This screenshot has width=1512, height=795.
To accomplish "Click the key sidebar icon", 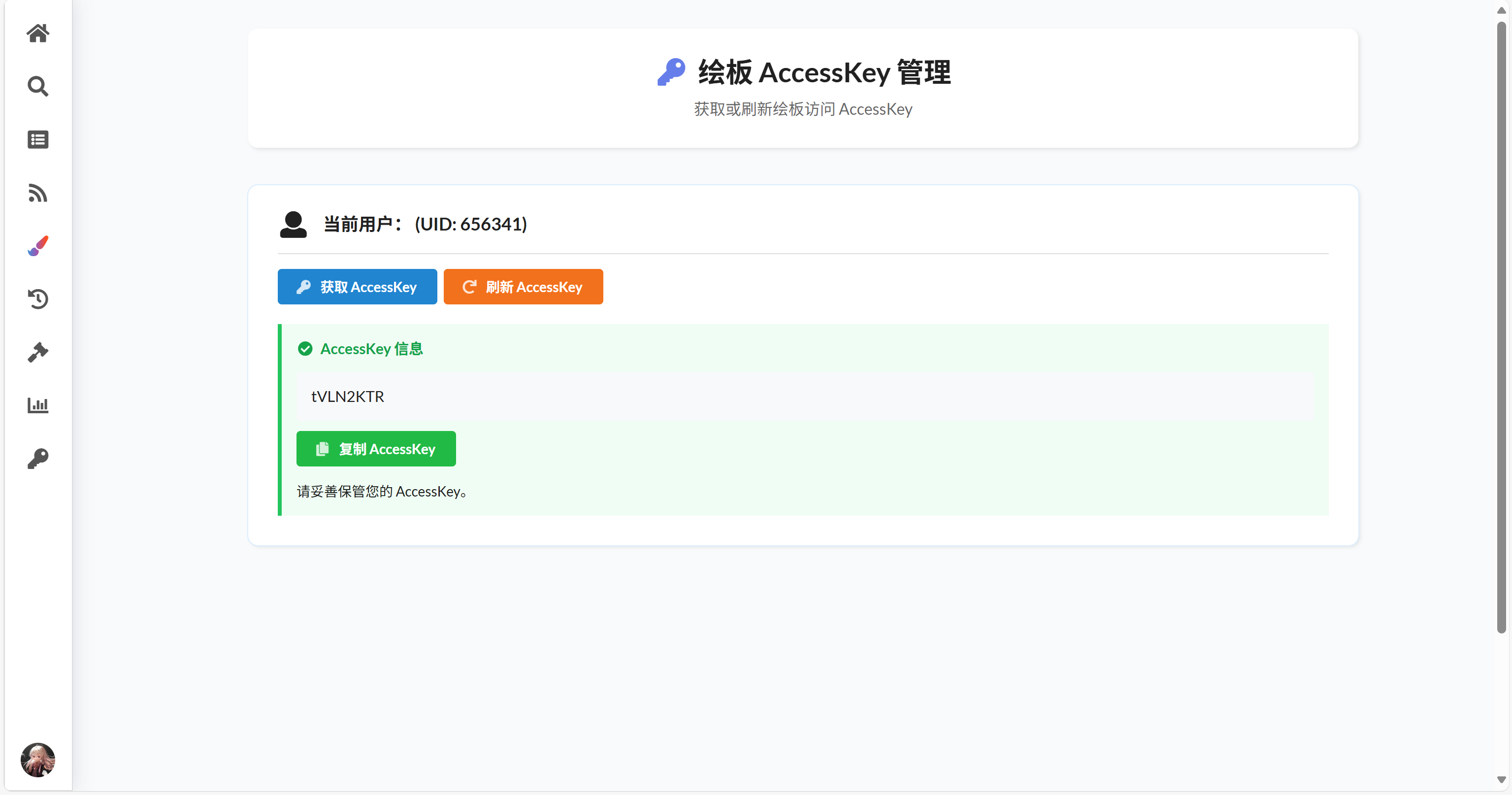I will coord(37,459).
